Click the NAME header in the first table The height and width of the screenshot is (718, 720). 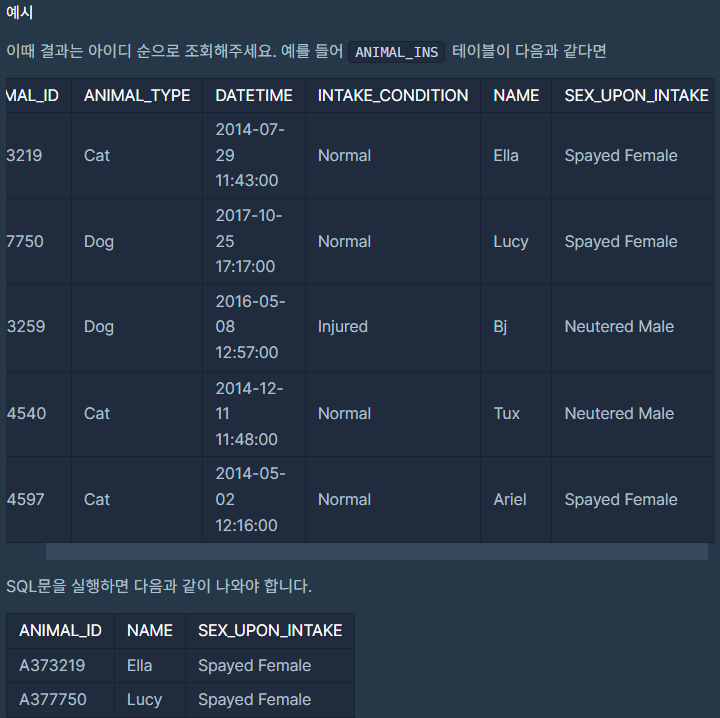pyautogui.click(x=516, y=95)
